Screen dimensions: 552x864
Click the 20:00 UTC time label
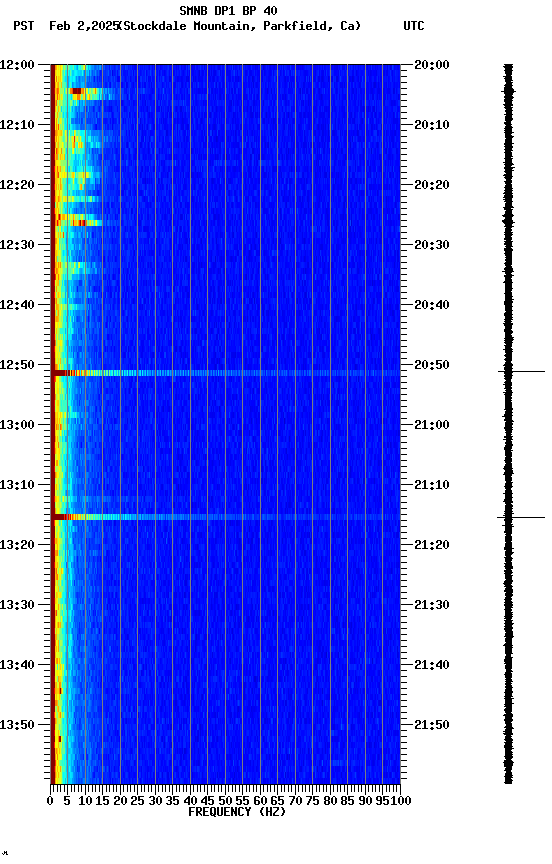pyautogui.click(x=432, y=65)
